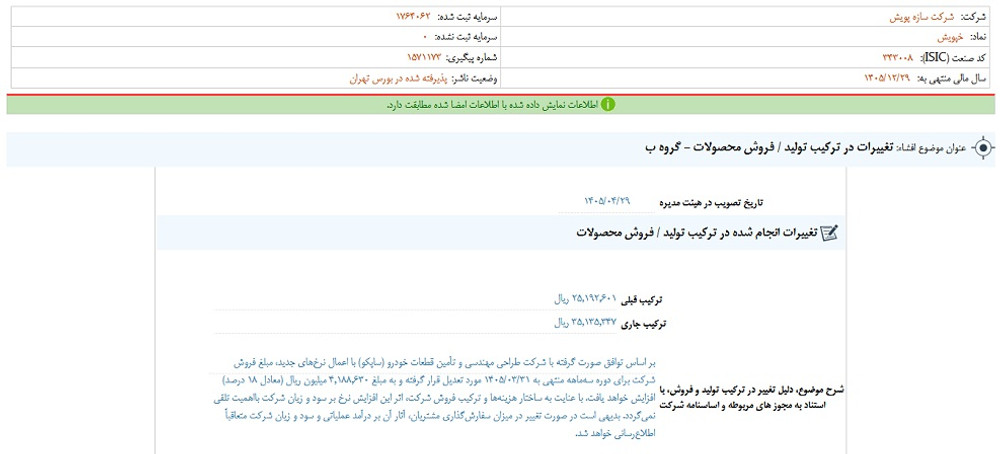The width and height of the screenshot is (1000, 454).
Task: Click the ترکیب جاری label
Action: click(x=644, y=324)
